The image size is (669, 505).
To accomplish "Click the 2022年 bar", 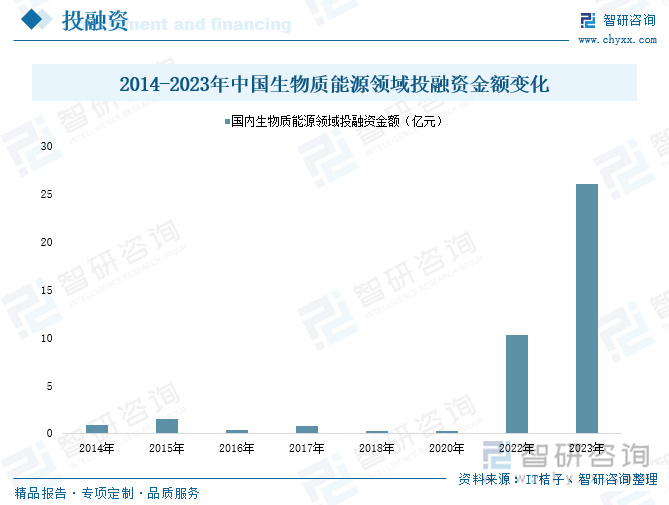I will point(517,384).
